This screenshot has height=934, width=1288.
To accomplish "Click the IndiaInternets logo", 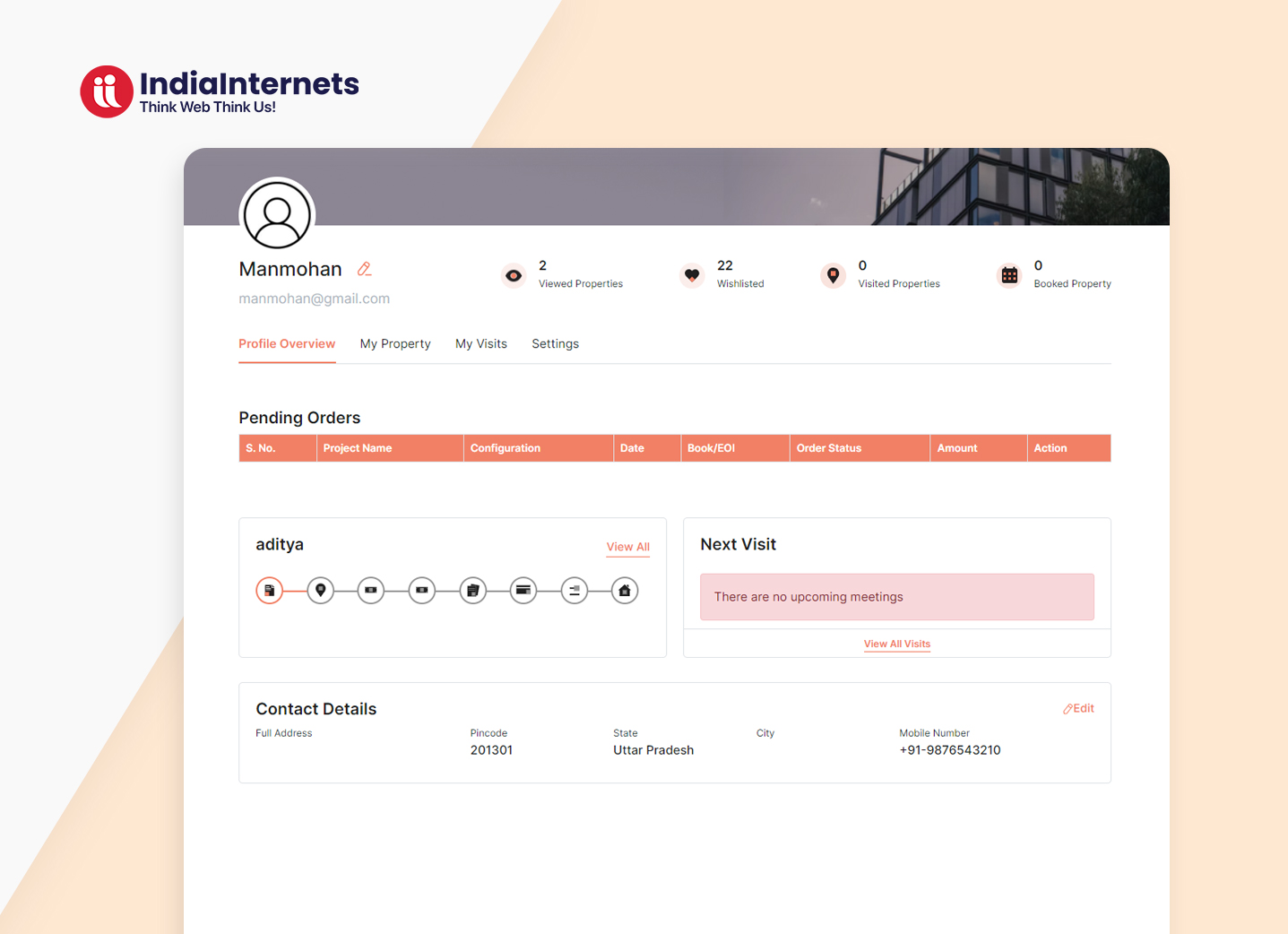I will point(220,91).
